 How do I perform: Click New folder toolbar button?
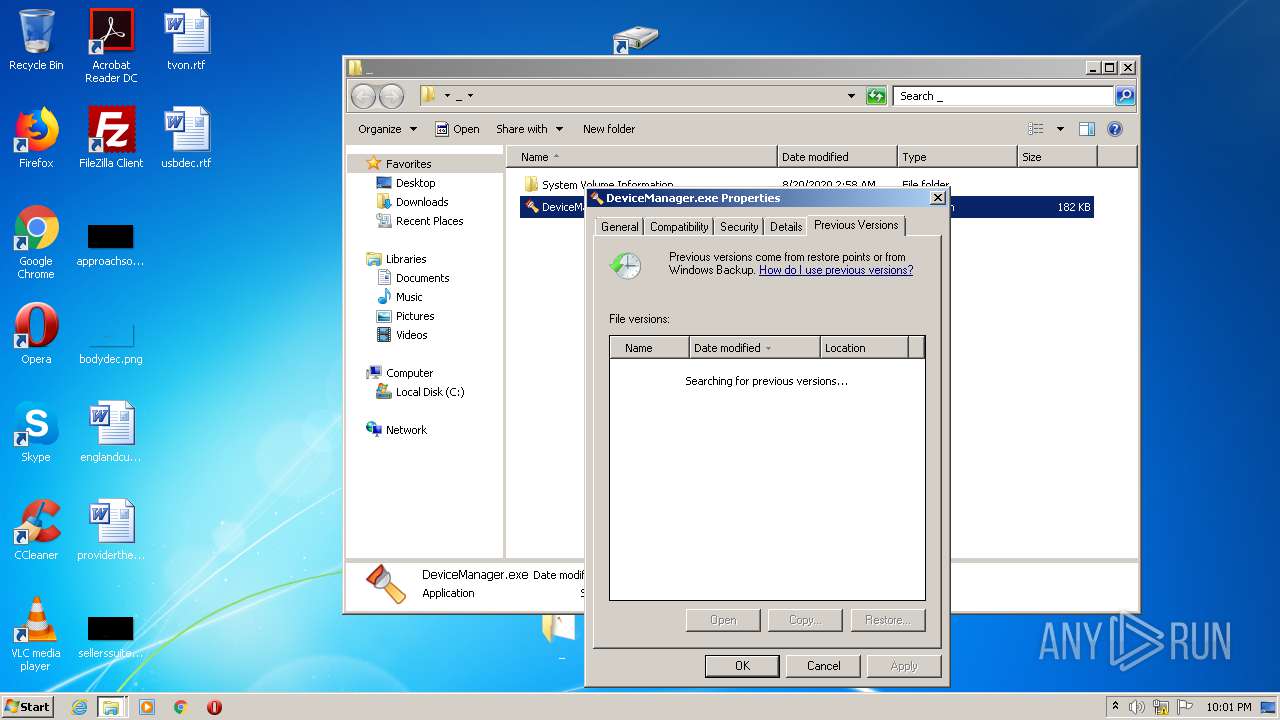point(609,129)
